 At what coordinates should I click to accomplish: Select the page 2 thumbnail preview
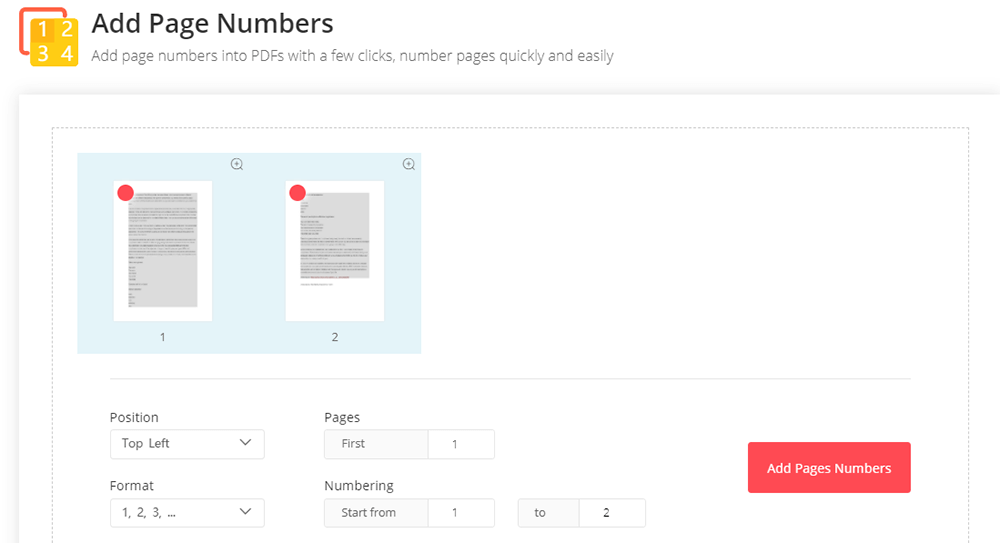coord(335,251)
